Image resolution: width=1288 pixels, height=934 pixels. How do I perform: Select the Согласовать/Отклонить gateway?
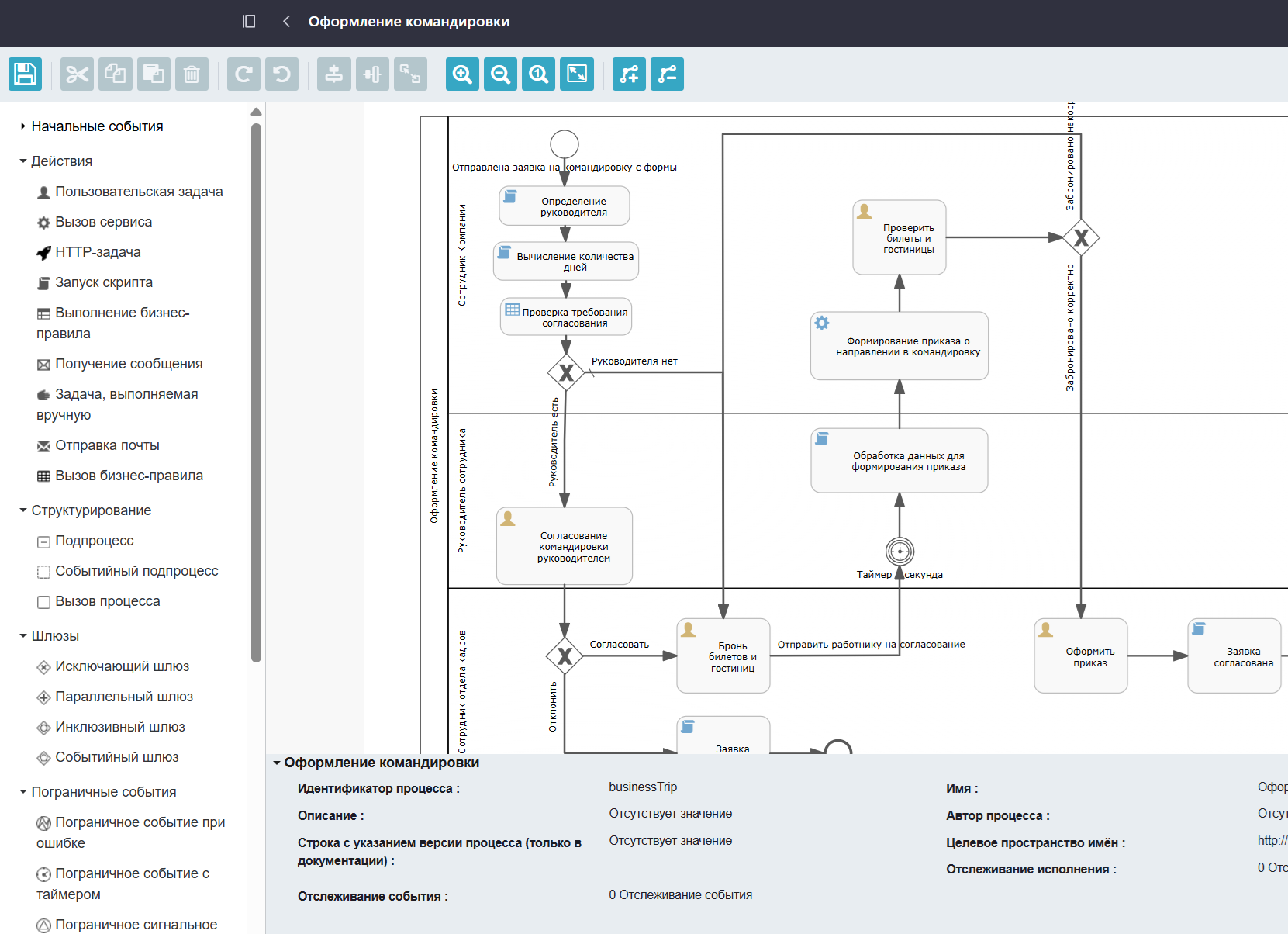click(565, 656)
